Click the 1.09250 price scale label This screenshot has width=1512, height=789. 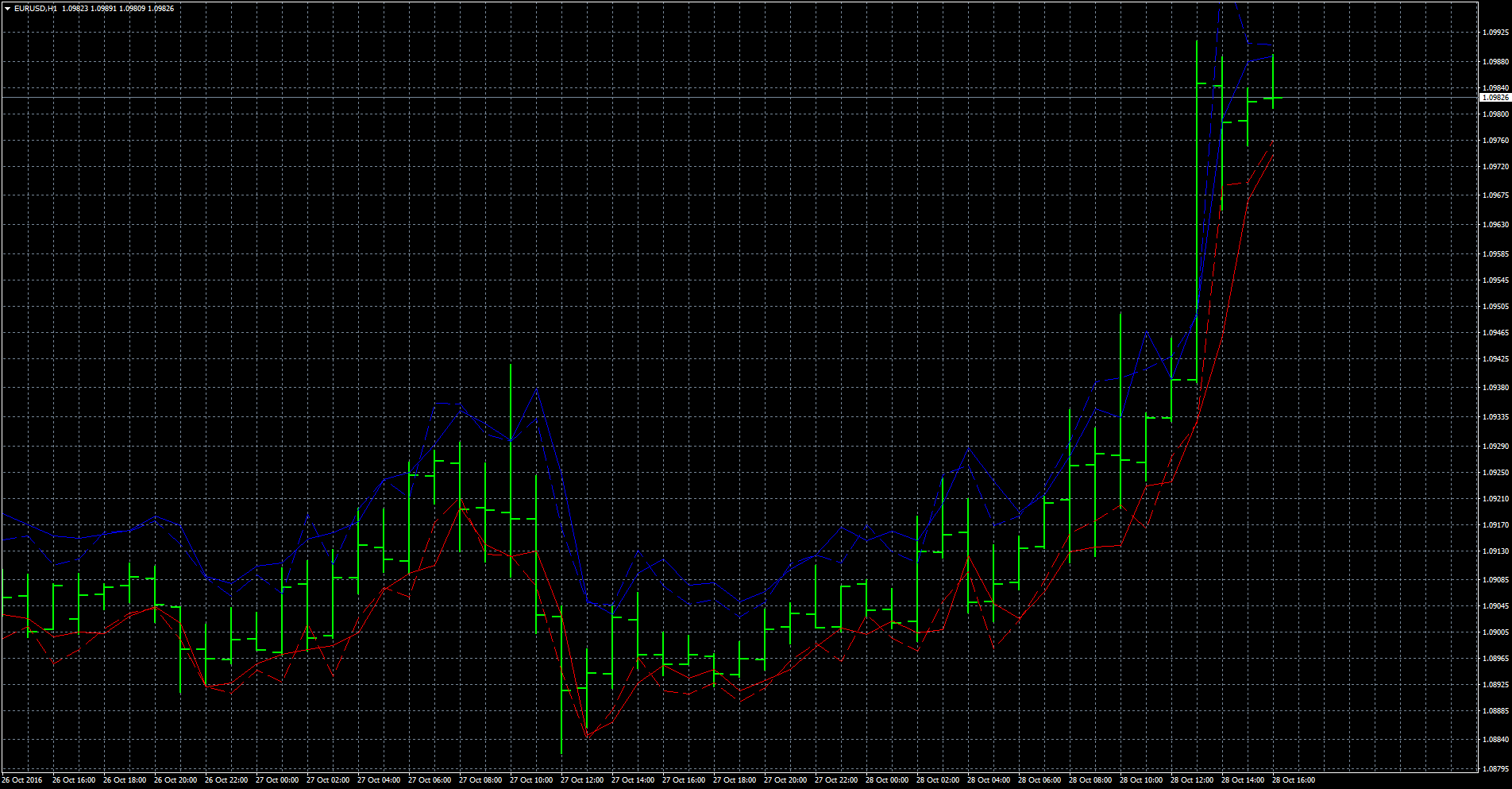click(x=1495, y=473)
